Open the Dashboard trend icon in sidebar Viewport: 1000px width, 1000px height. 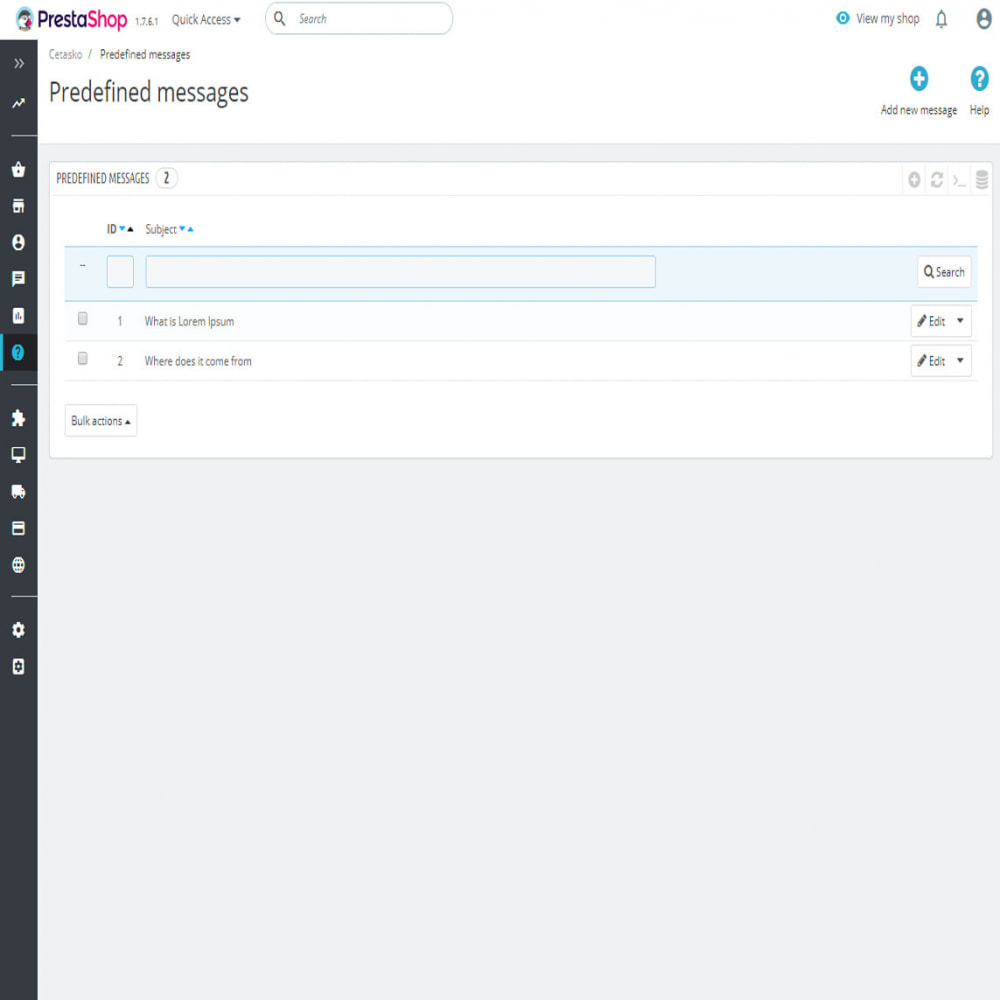point(18,103)
